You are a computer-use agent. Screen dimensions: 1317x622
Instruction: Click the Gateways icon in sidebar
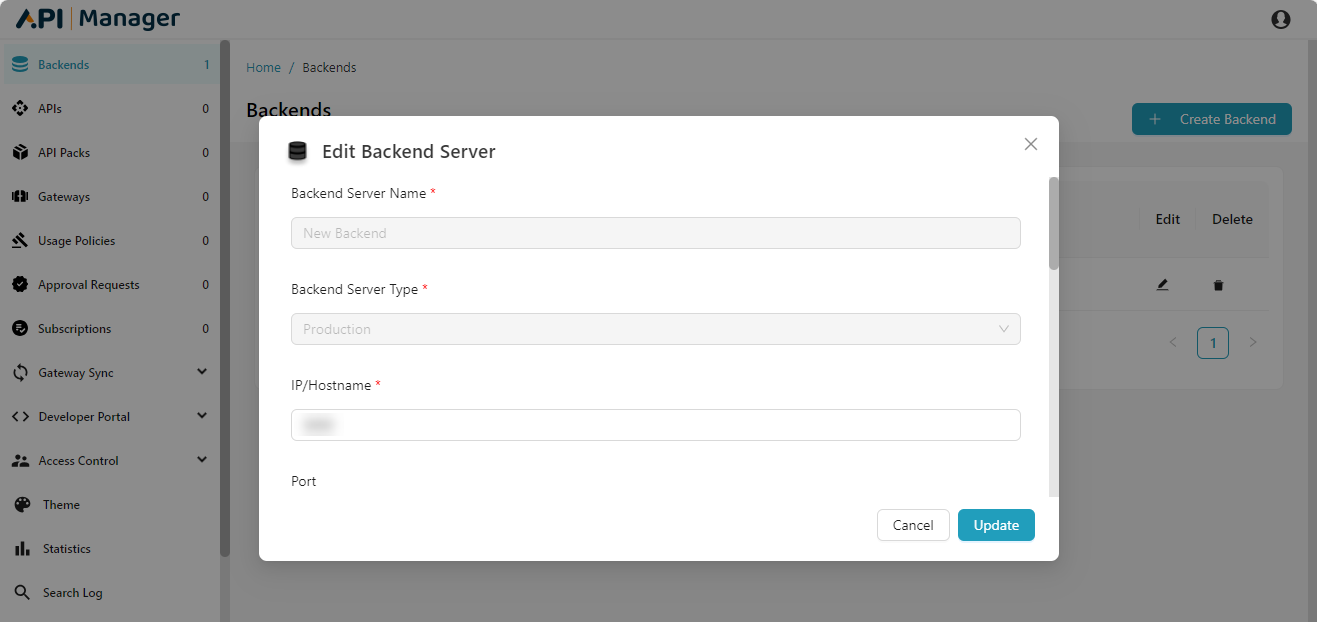point(20,197)
